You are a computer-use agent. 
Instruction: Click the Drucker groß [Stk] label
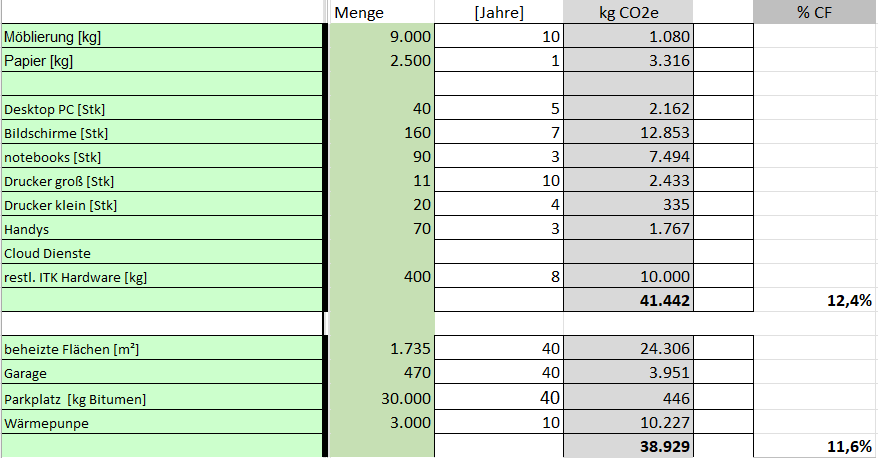[x=163, y=181]
